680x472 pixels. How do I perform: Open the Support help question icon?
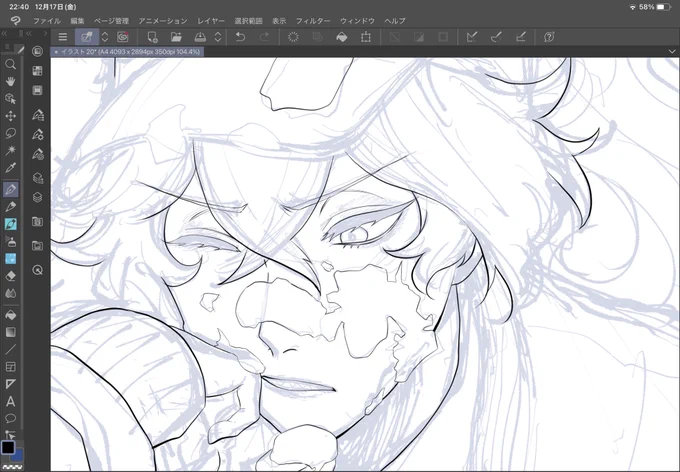549,37
